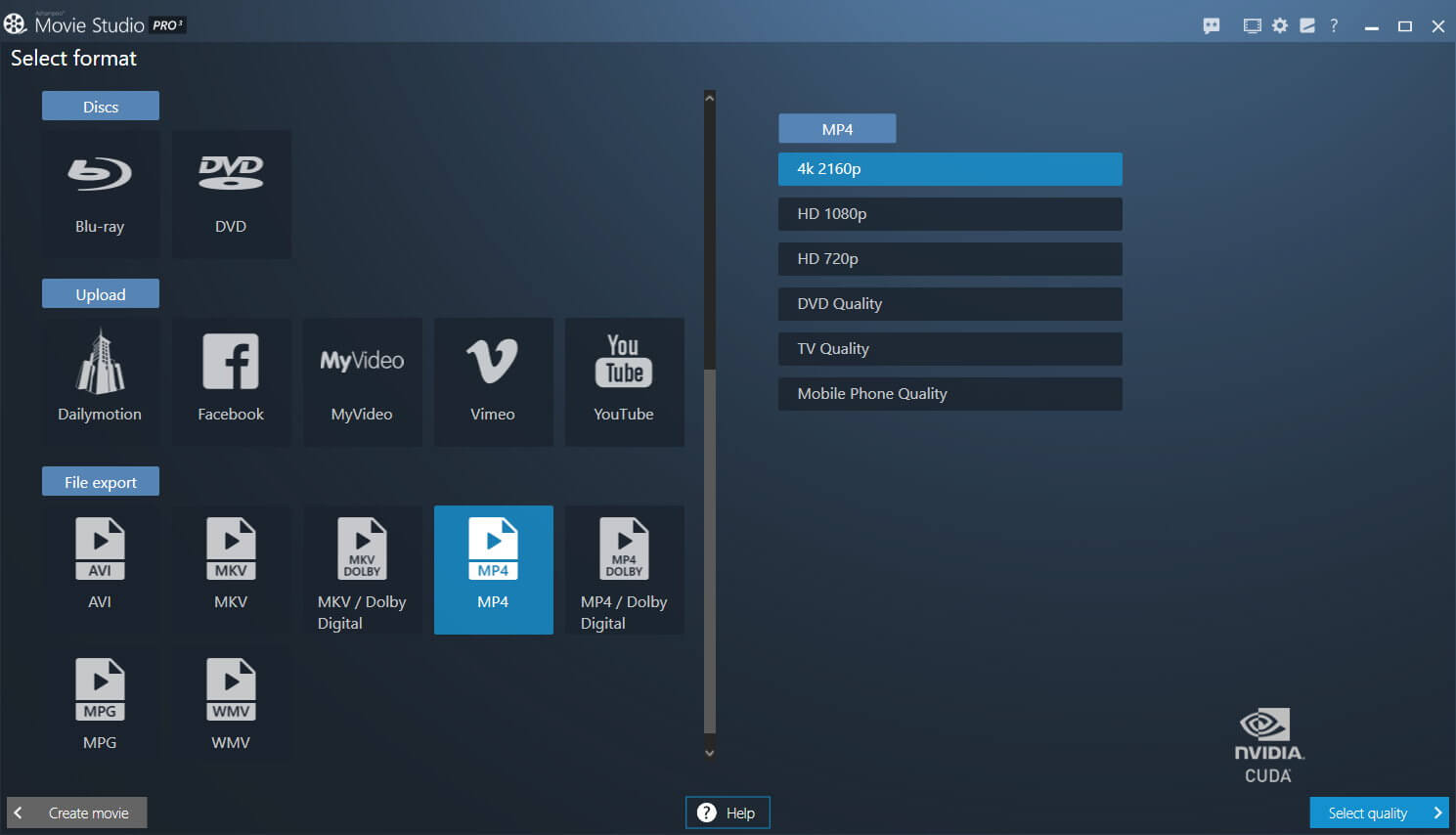Switch to the Discs category
1456x835 pixels.
click(100, 106)
